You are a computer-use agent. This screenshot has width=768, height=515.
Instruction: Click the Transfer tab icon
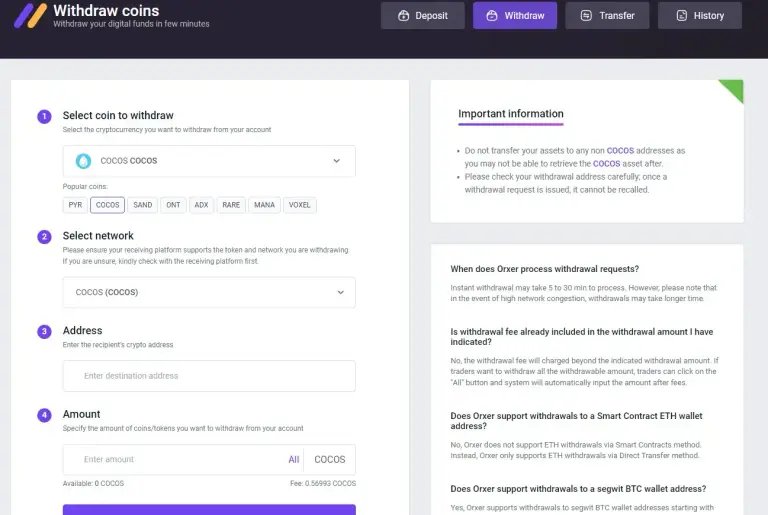click(x=586, y=16)
